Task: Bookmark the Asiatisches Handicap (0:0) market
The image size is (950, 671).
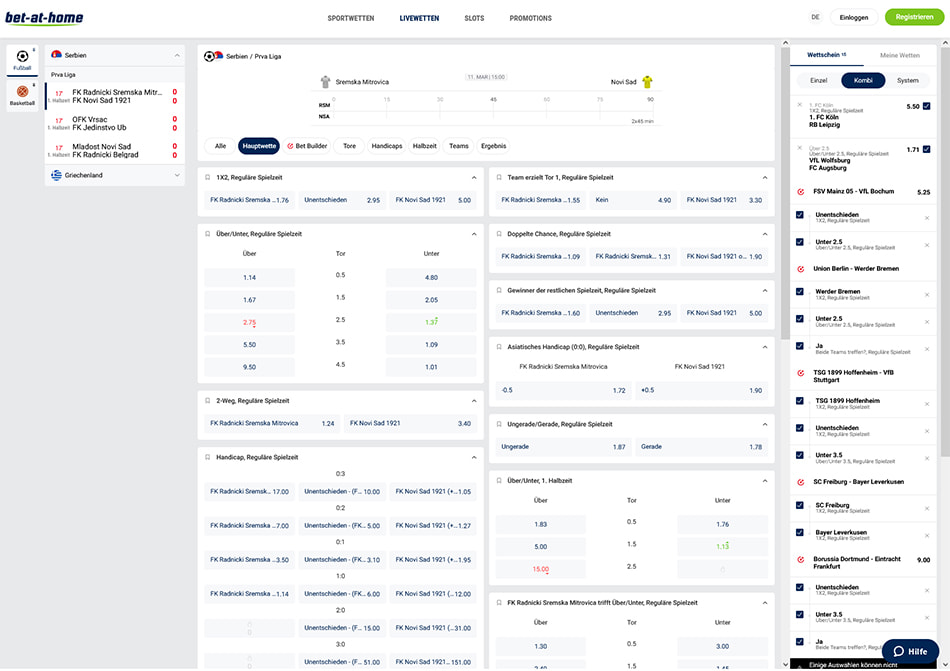Action: [x=499, y=347]
